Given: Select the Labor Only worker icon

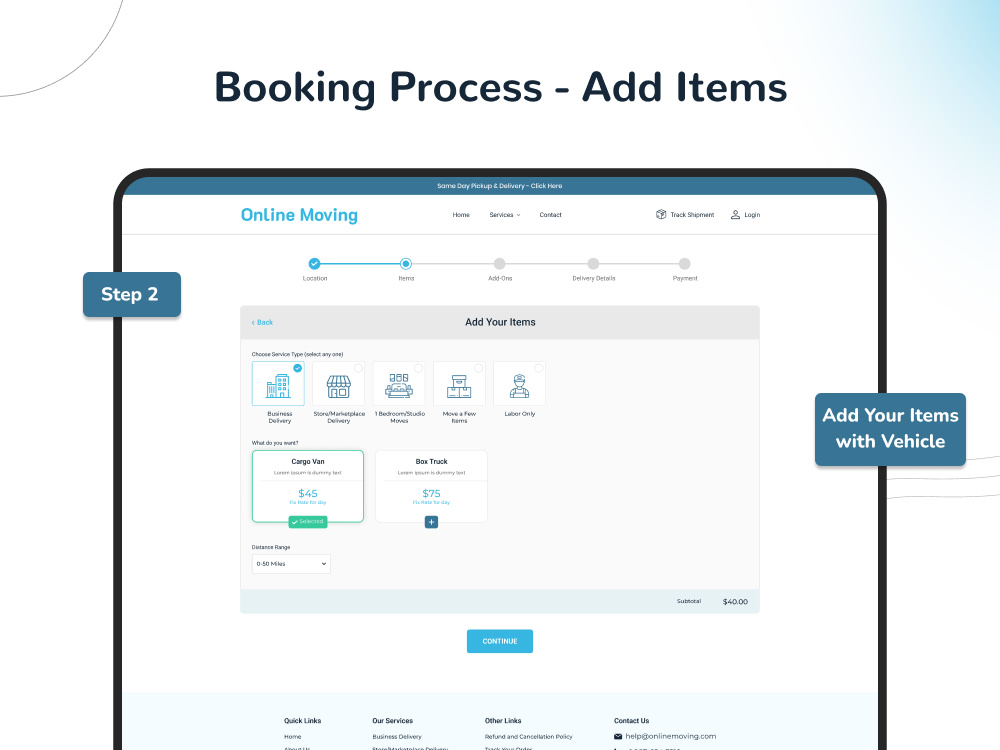Looking at the screenshot, I should pyautogui.click(x=519, y=386).
